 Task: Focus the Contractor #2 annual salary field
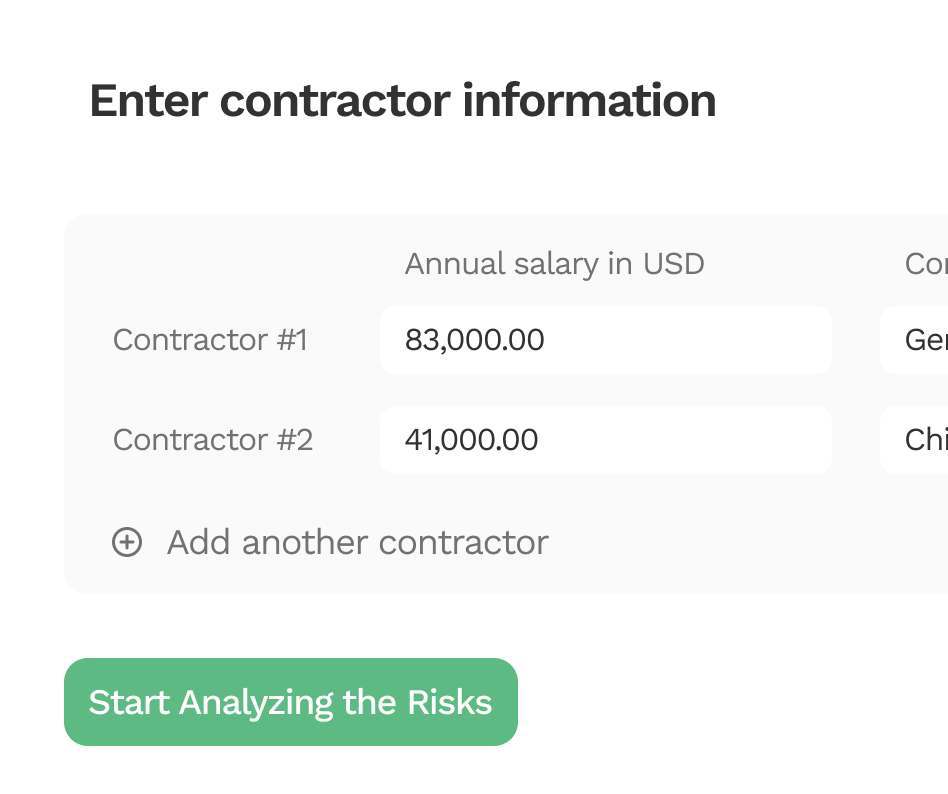[605, 440]
